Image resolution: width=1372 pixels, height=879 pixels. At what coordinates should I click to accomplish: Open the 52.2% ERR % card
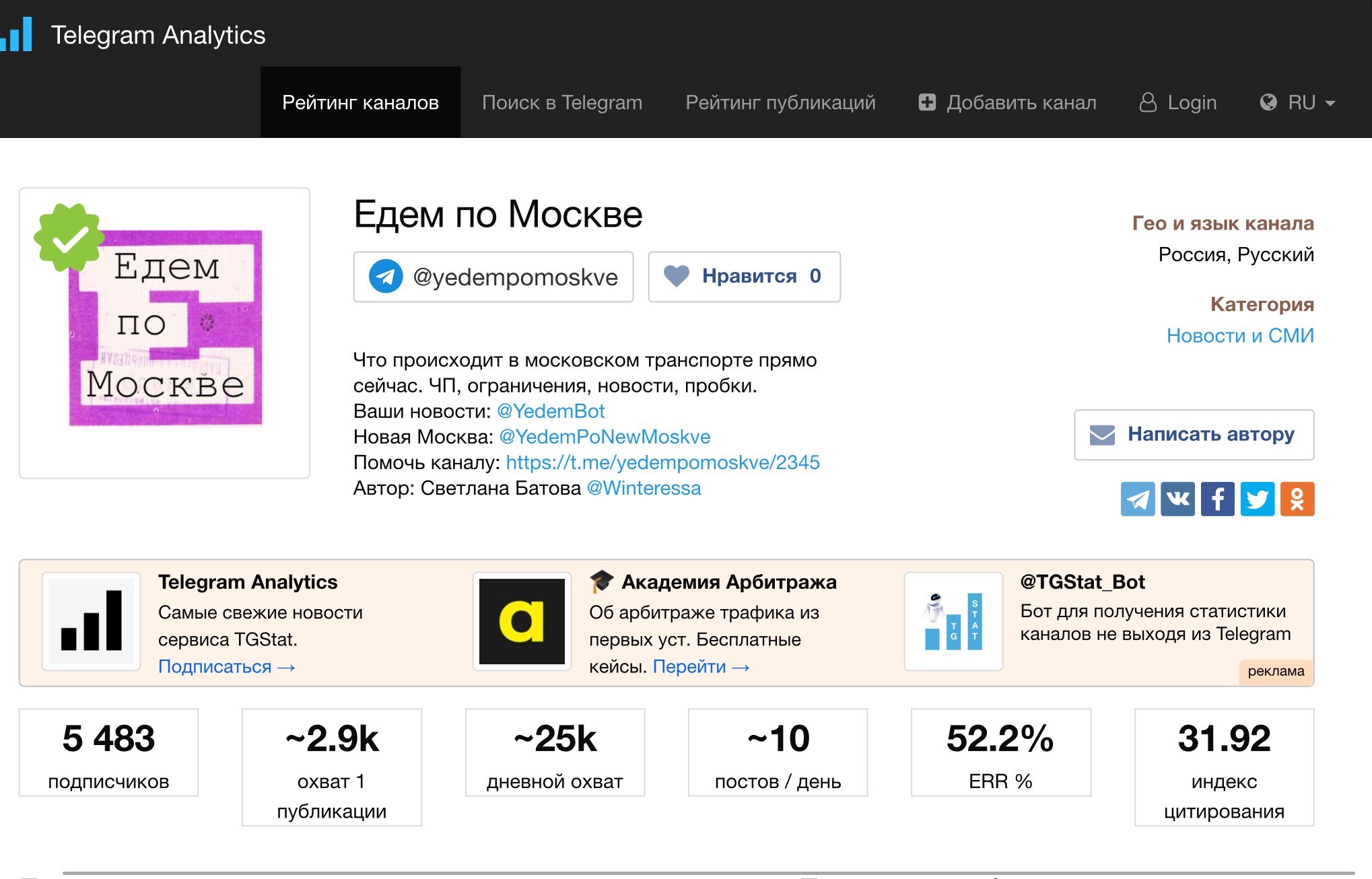[x=1001, y=752]
